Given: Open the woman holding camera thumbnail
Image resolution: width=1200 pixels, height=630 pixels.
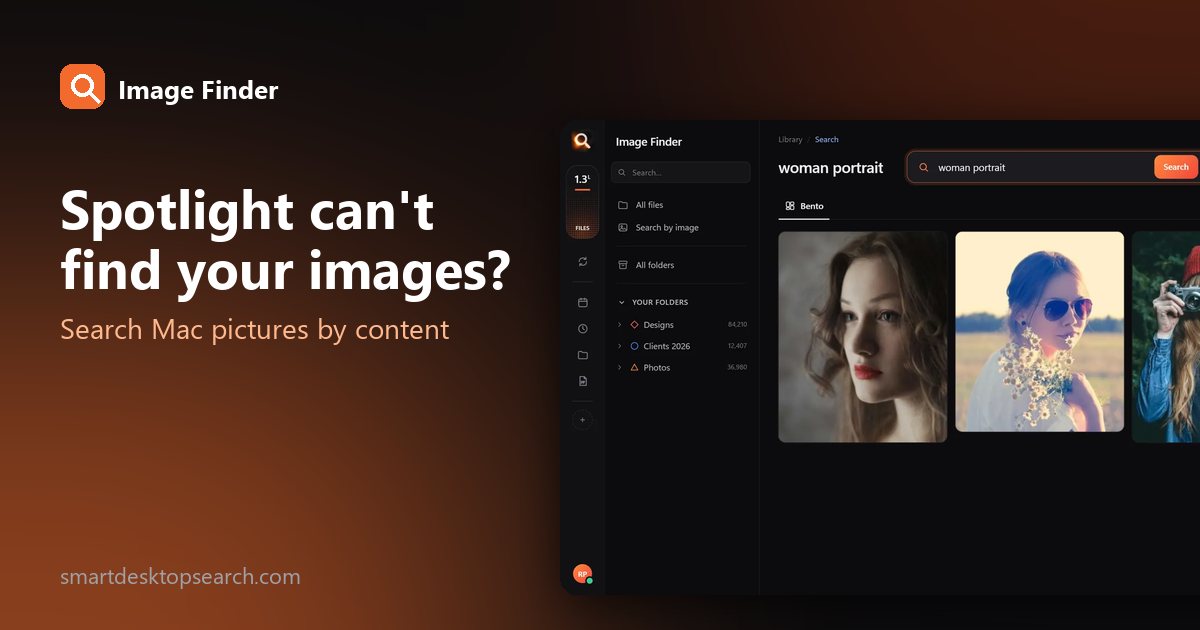Looking at the screenshot, I should (1166, 337).
